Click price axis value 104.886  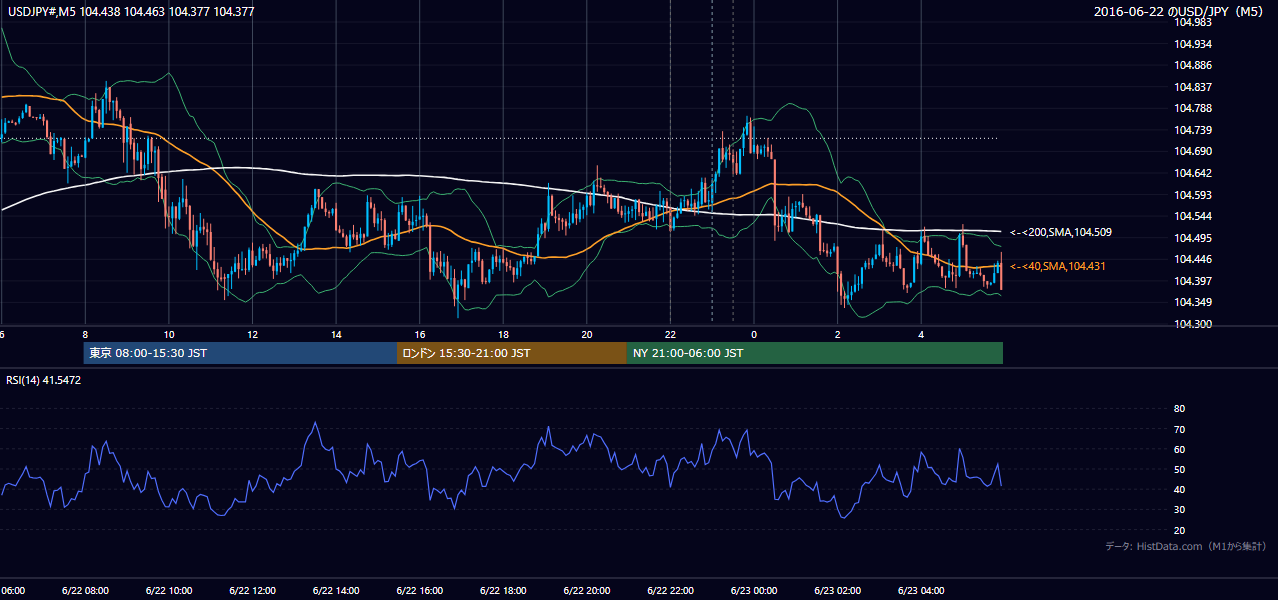click(1193, 65)
